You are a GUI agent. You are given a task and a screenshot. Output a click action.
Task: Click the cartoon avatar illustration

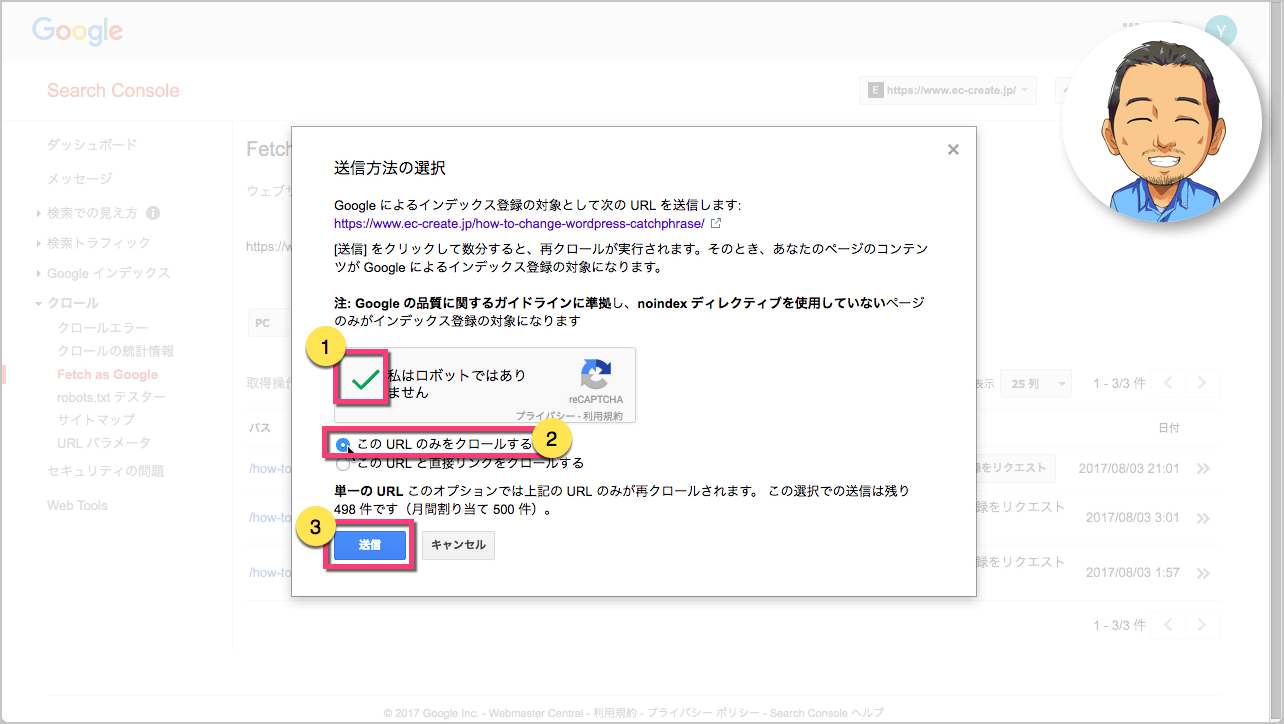pyautogui.click(x=1161, y=122)
